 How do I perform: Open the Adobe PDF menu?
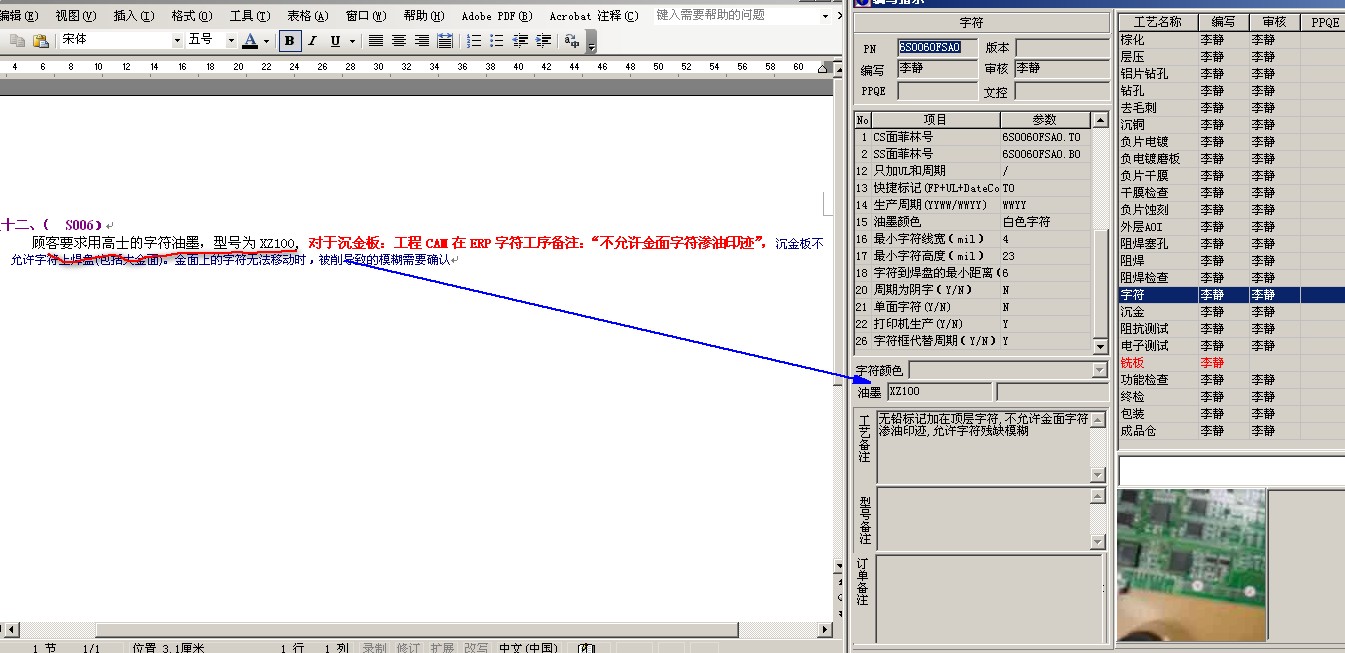pyautogui.click(x=496, y=16)
